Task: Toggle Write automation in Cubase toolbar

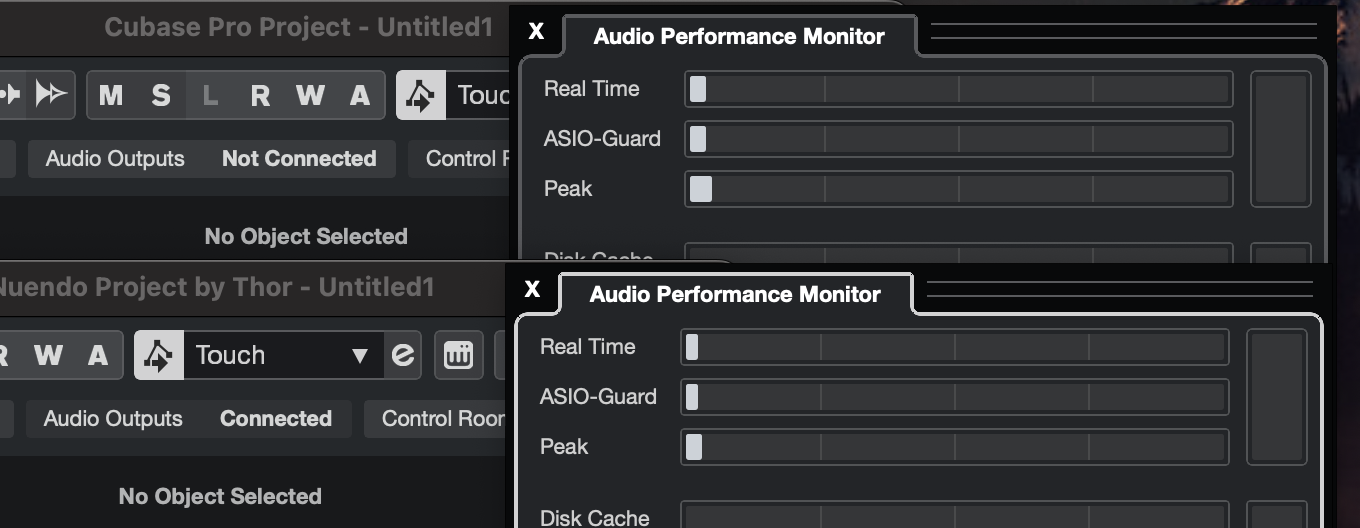Action: (x=310, y=95)
